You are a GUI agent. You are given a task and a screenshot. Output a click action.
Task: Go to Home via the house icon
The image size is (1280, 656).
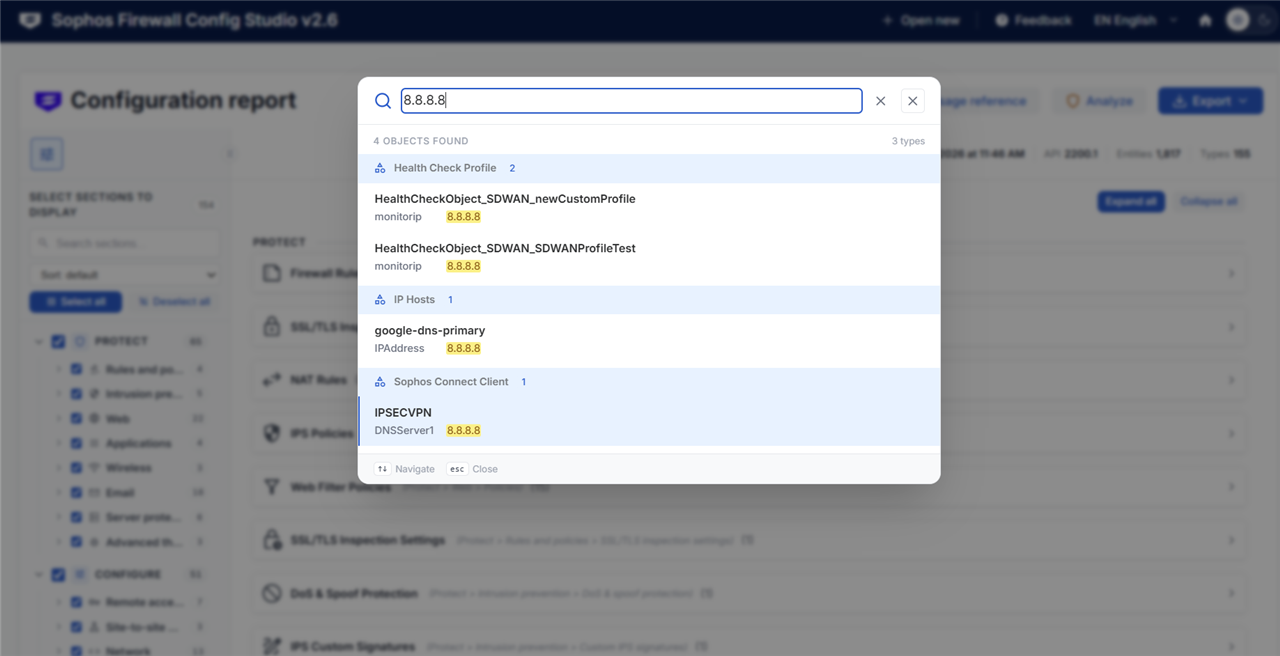[x=1205, y=20]
